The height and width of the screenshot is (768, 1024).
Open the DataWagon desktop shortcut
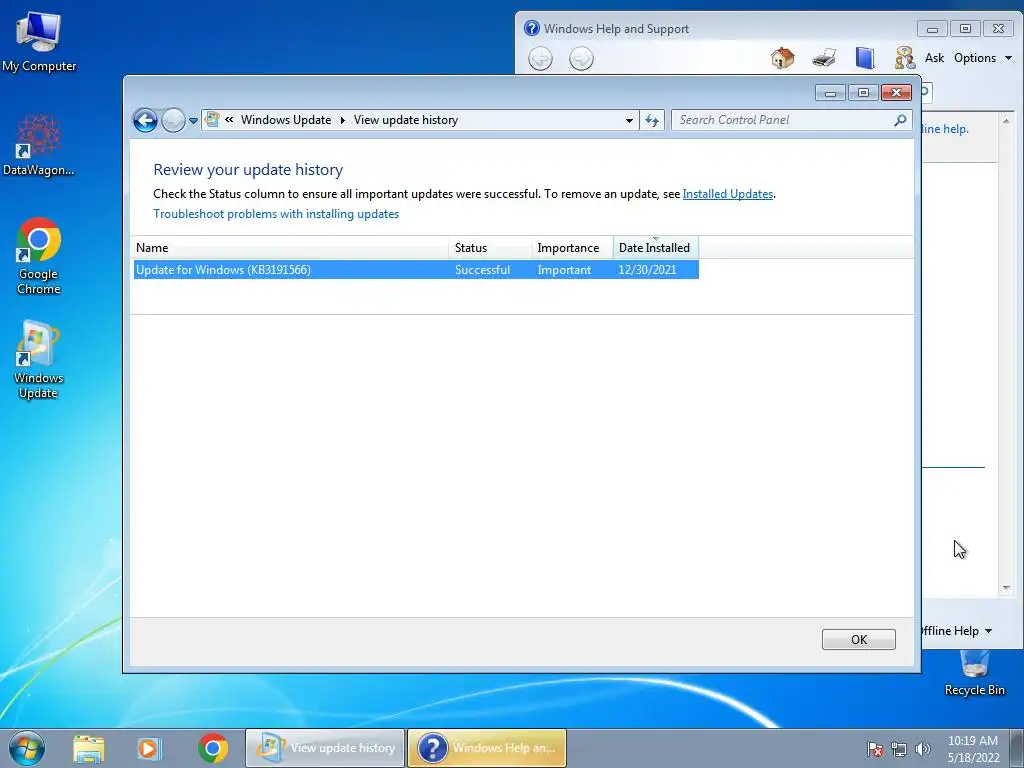pyautogui.click(x=39, y=145)
